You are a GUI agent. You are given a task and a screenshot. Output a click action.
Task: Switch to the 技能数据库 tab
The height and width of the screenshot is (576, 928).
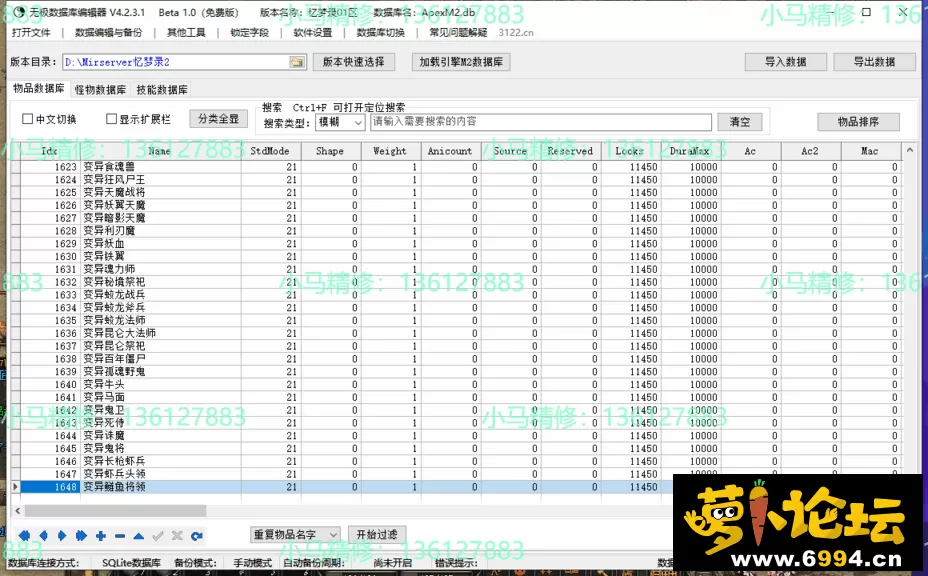point(162,90)
